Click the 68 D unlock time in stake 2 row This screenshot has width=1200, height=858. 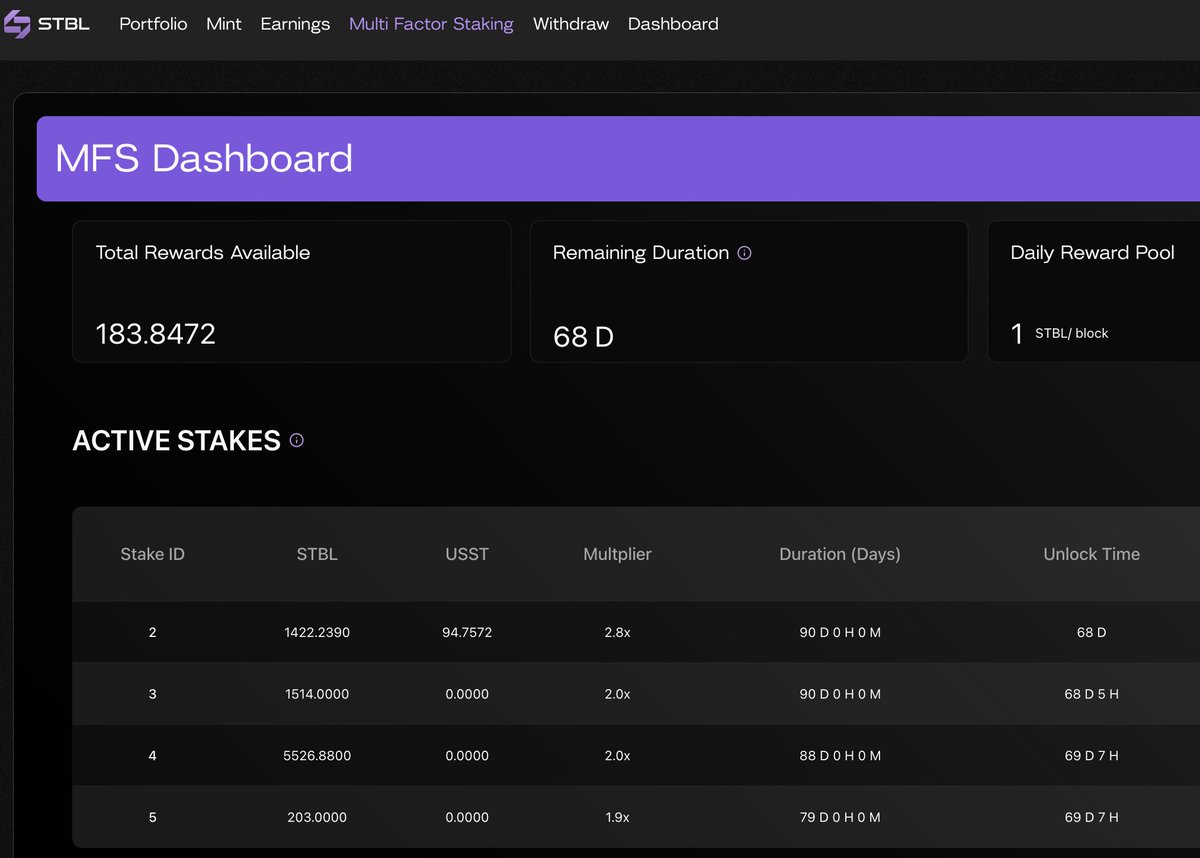tap(1091, 632)
